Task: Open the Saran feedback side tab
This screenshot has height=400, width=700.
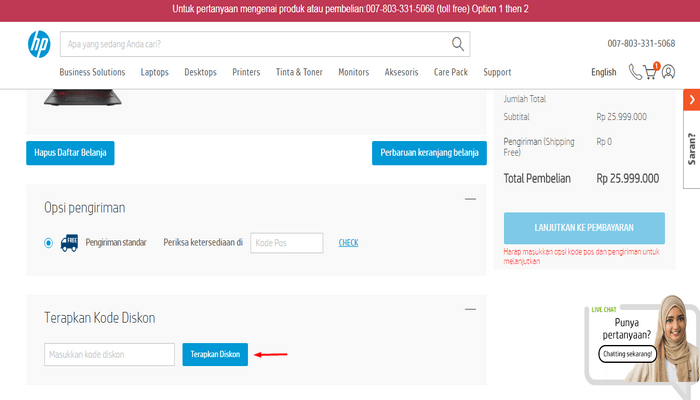Action: coord(692,149)
